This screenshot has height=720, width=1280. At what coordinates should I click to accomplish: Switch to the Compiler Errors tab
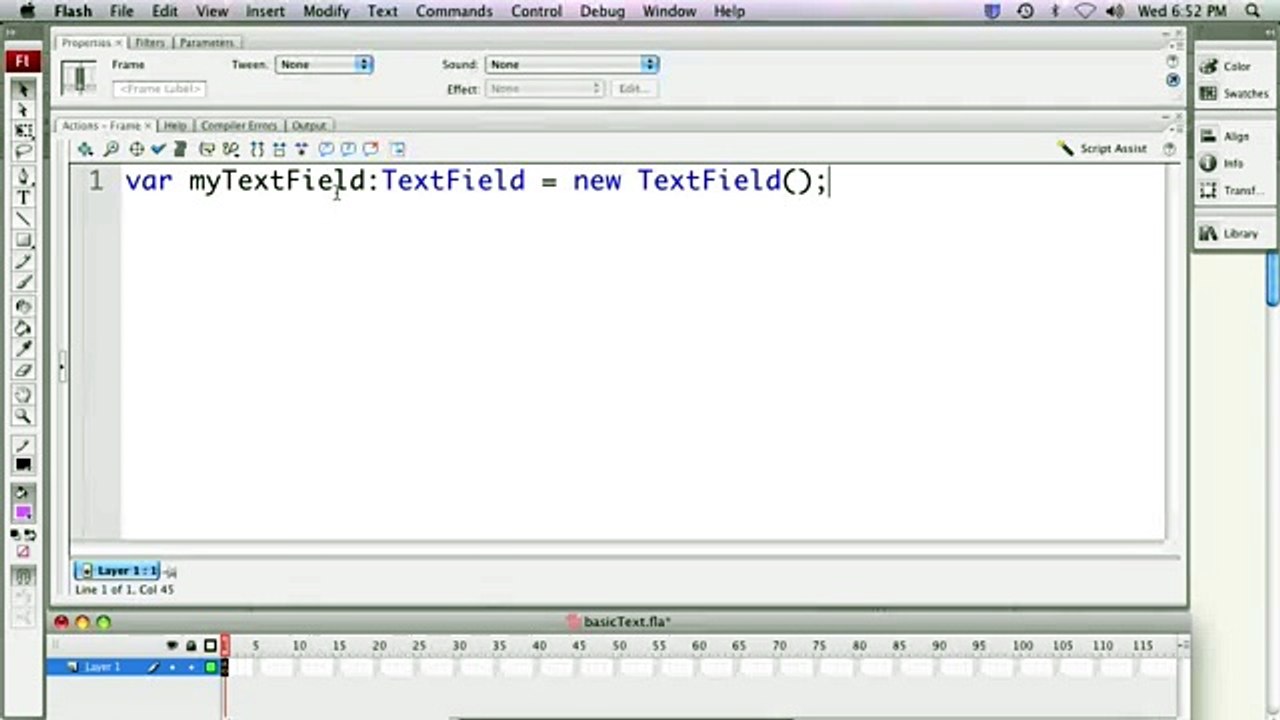[238, 126]
